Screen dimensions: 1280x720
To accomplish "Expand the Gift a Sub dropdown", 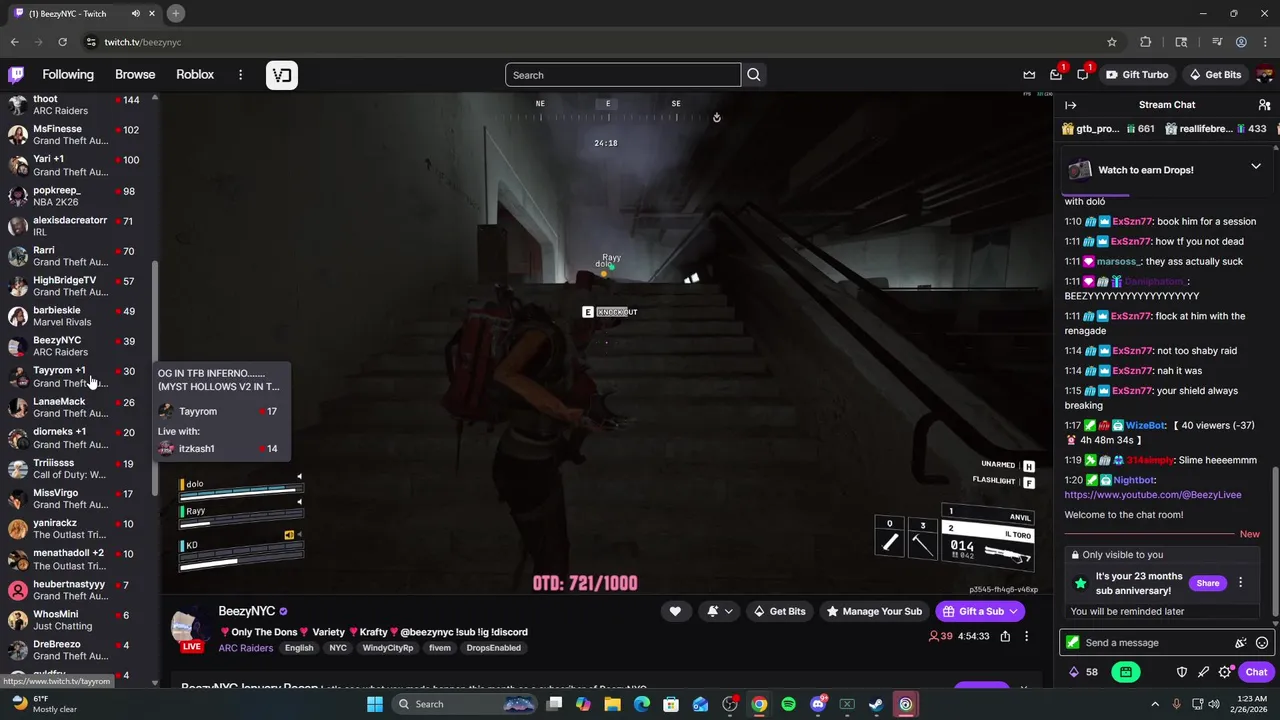I will tap(1013, 611).
